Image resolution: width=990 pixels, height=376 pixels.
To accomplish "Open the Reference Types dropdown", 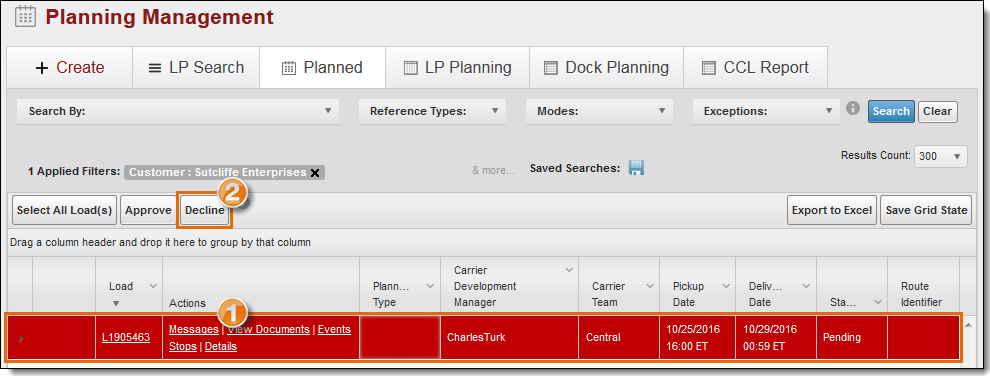I will coord(432,111).
